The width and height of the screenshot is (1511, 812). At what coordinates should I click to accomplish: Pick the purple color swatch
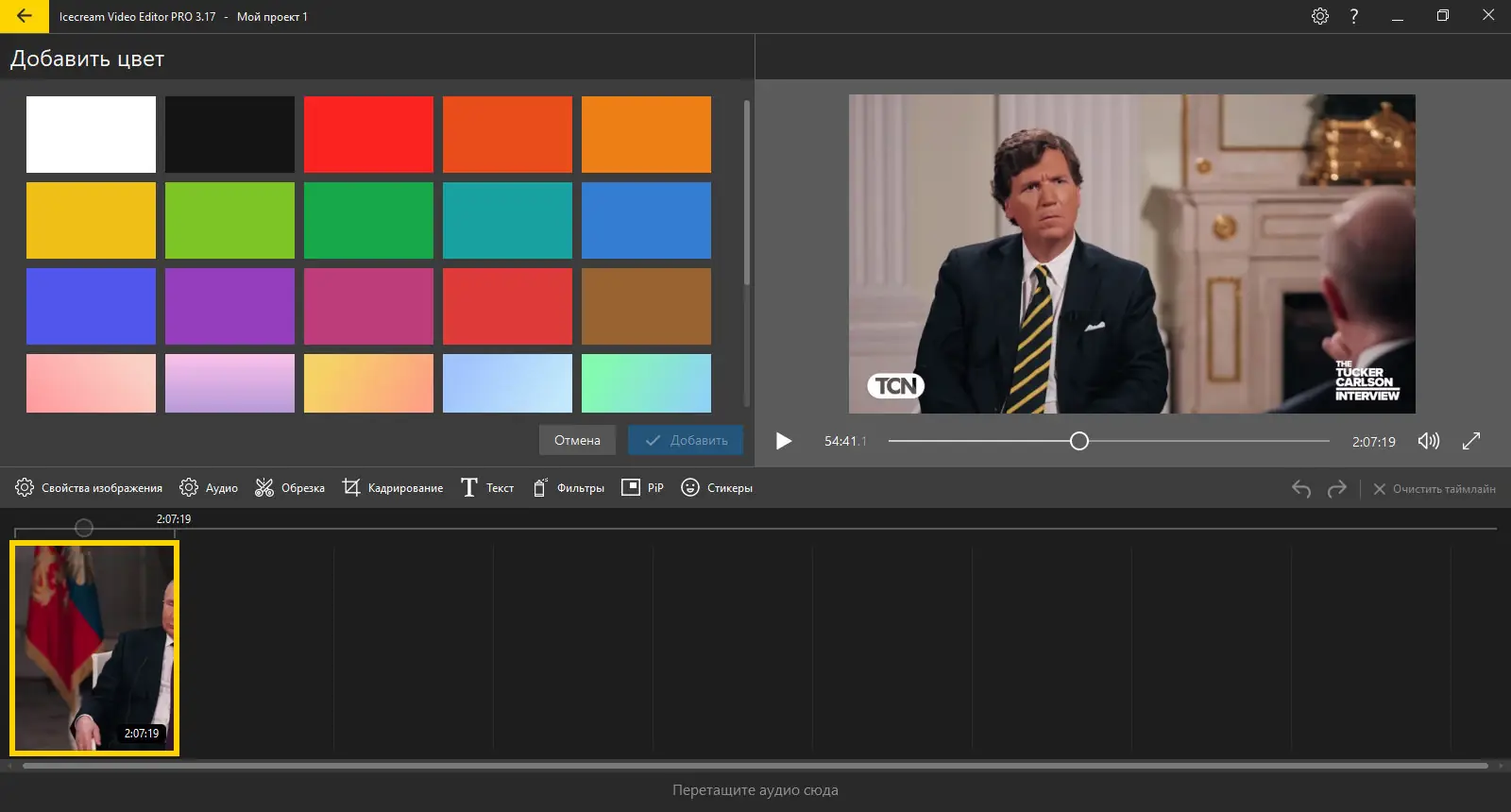click(x=229, y=306)
